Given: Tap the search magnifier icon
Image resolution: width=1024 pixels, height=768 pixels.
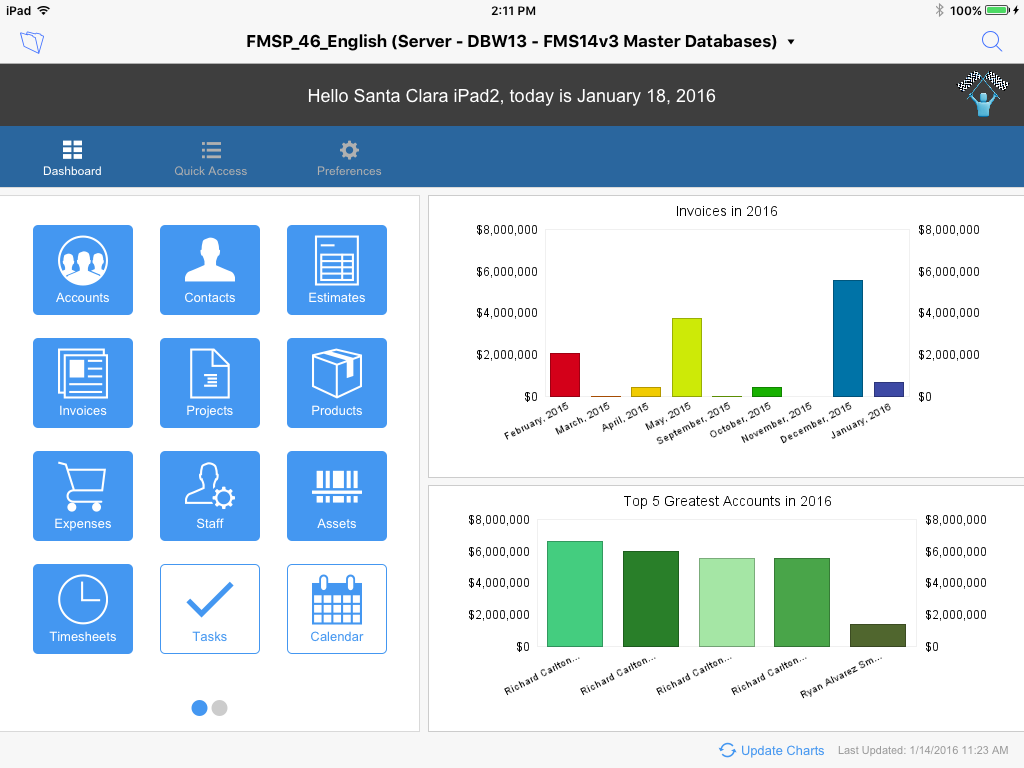Looking at the screenshot, I should (991, 41).
